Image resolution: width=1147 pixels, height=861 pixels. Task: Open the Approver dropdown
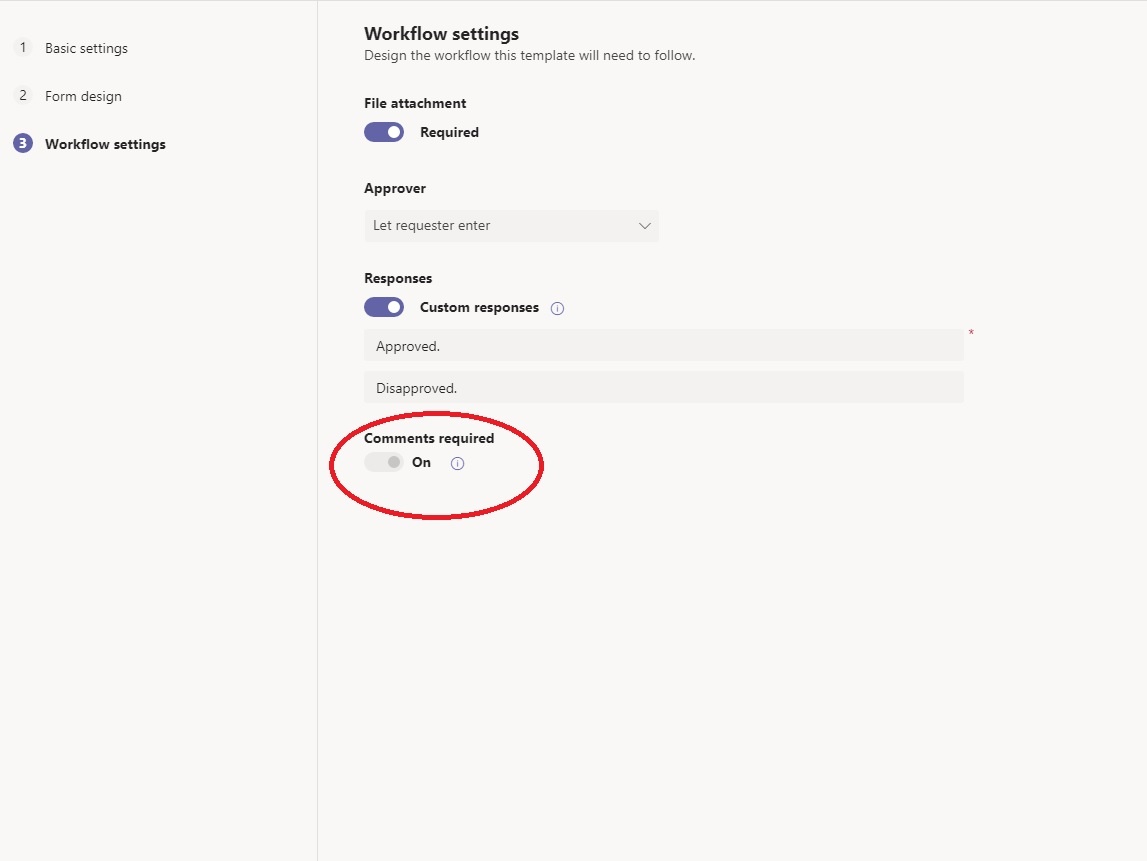(511, 225)
